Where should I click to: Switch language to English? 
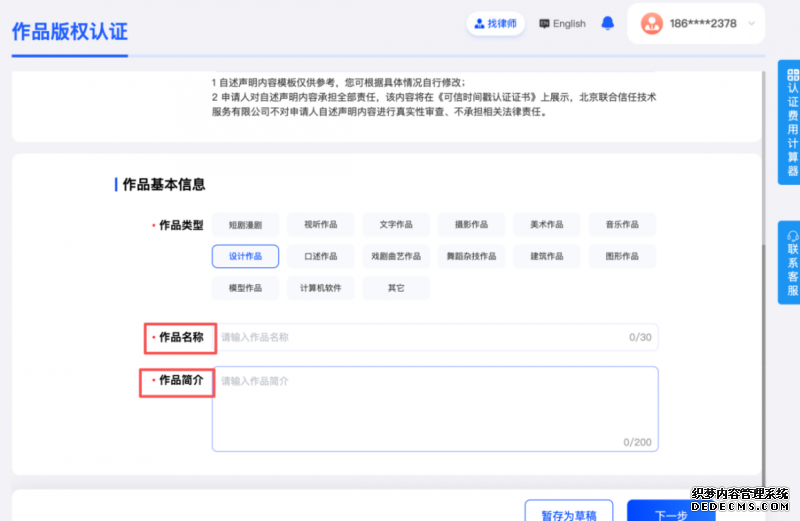(562, 23)
